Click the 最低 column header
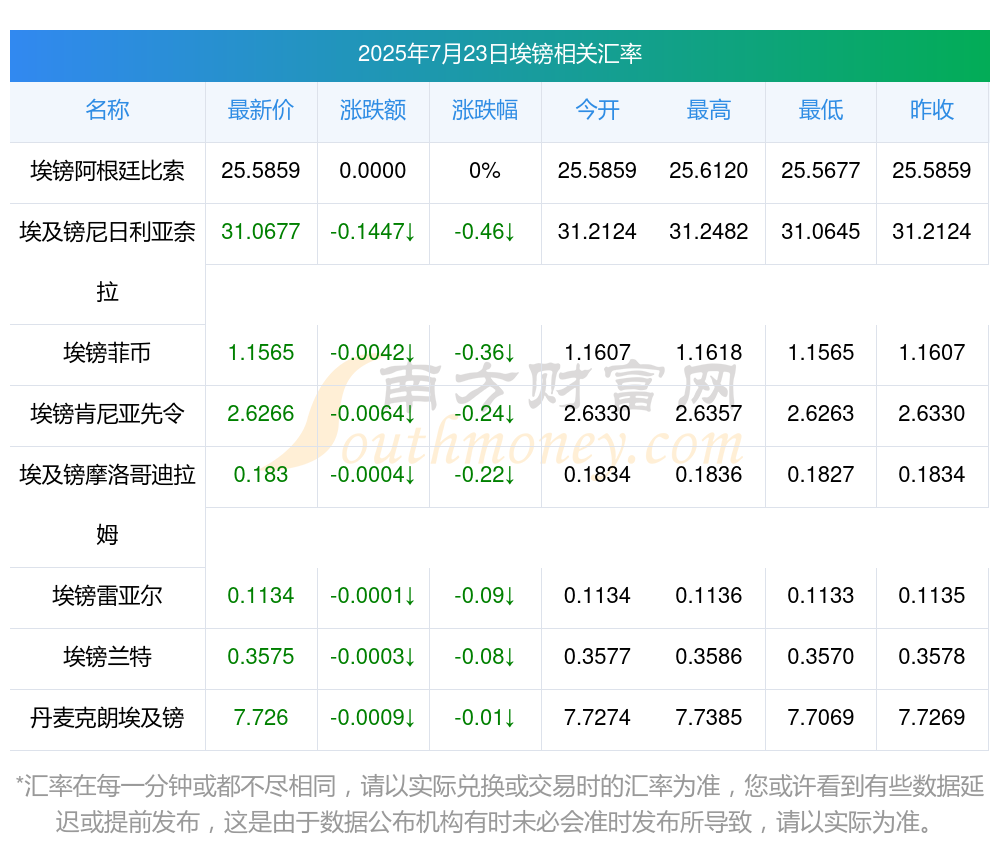1000x853 pixels. pyautogui.click(x=821, y=110)
